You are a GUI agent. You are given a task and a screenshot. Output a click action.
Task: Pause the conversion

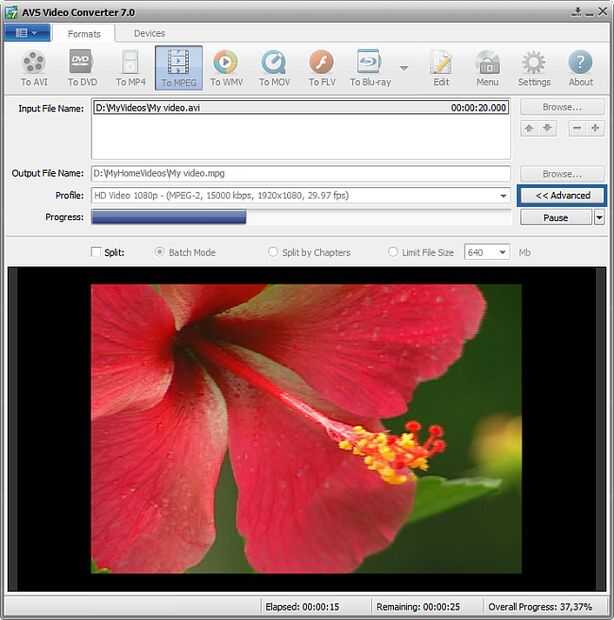[x=555, y=217]
